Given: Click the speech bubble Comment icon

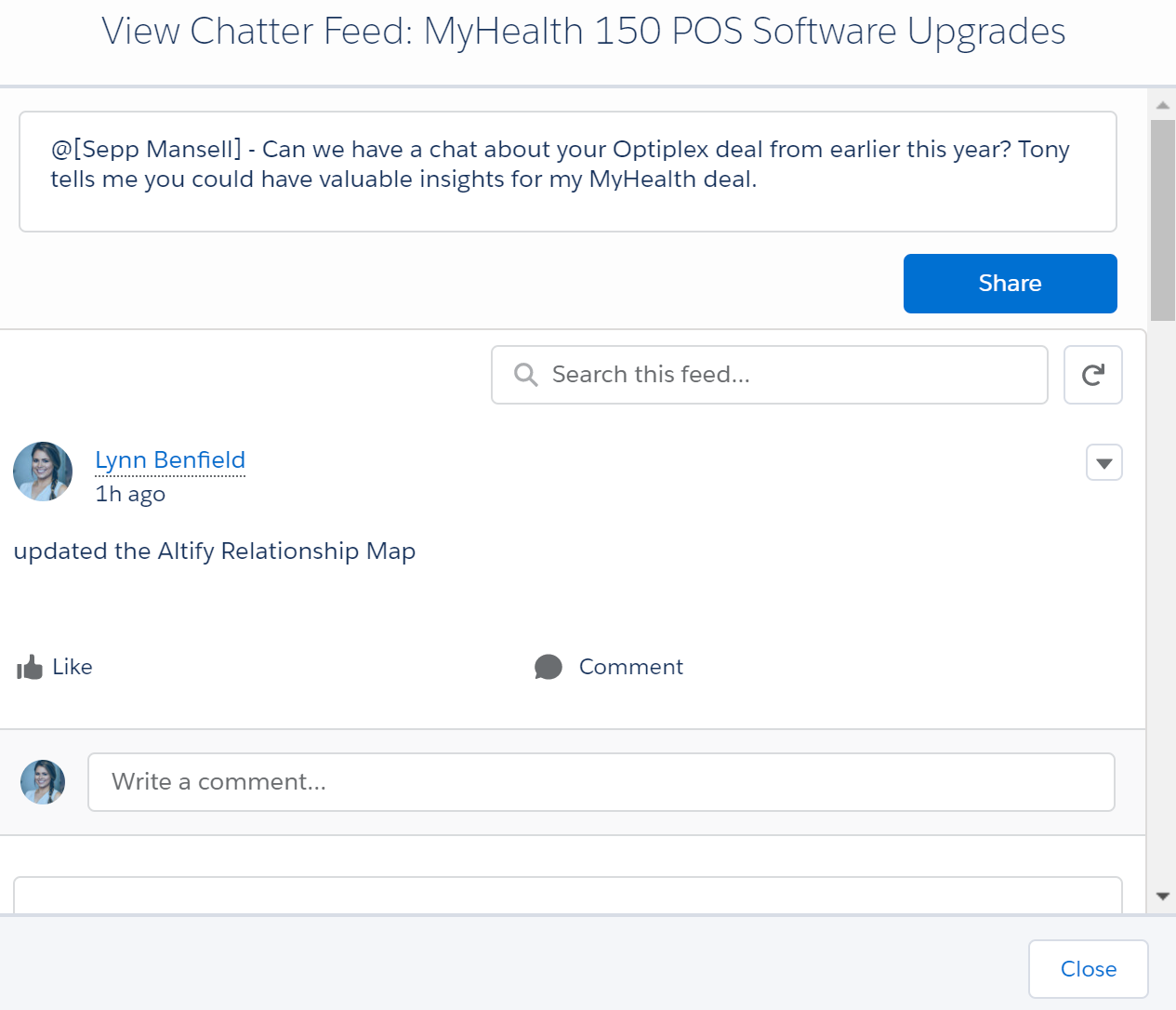Looking at the screenshot, I should click(x=548, y=667).
